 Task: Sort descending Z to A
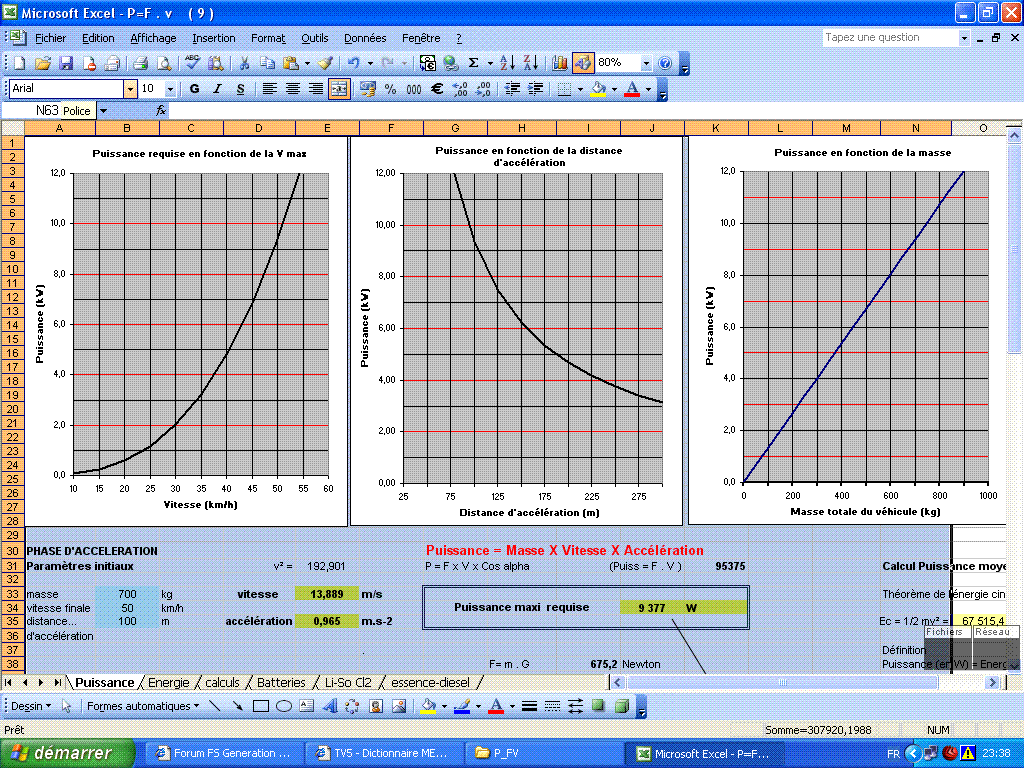pos(531,63)
